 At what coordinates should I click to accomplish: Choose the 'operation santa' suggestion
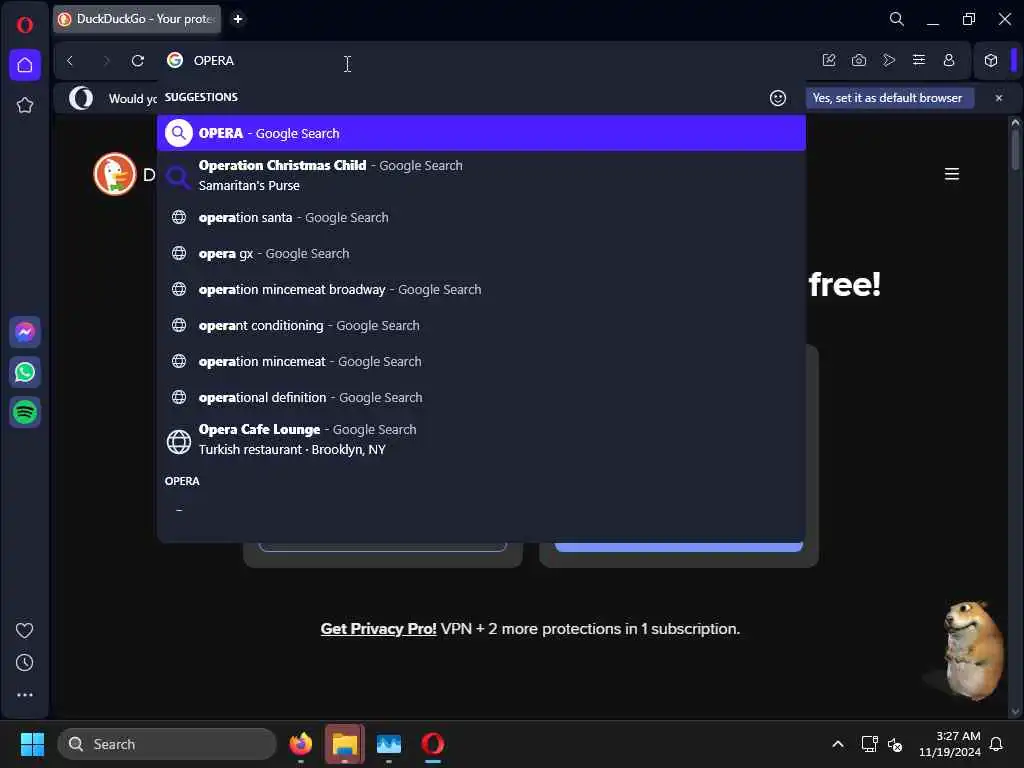click(481, 217)
